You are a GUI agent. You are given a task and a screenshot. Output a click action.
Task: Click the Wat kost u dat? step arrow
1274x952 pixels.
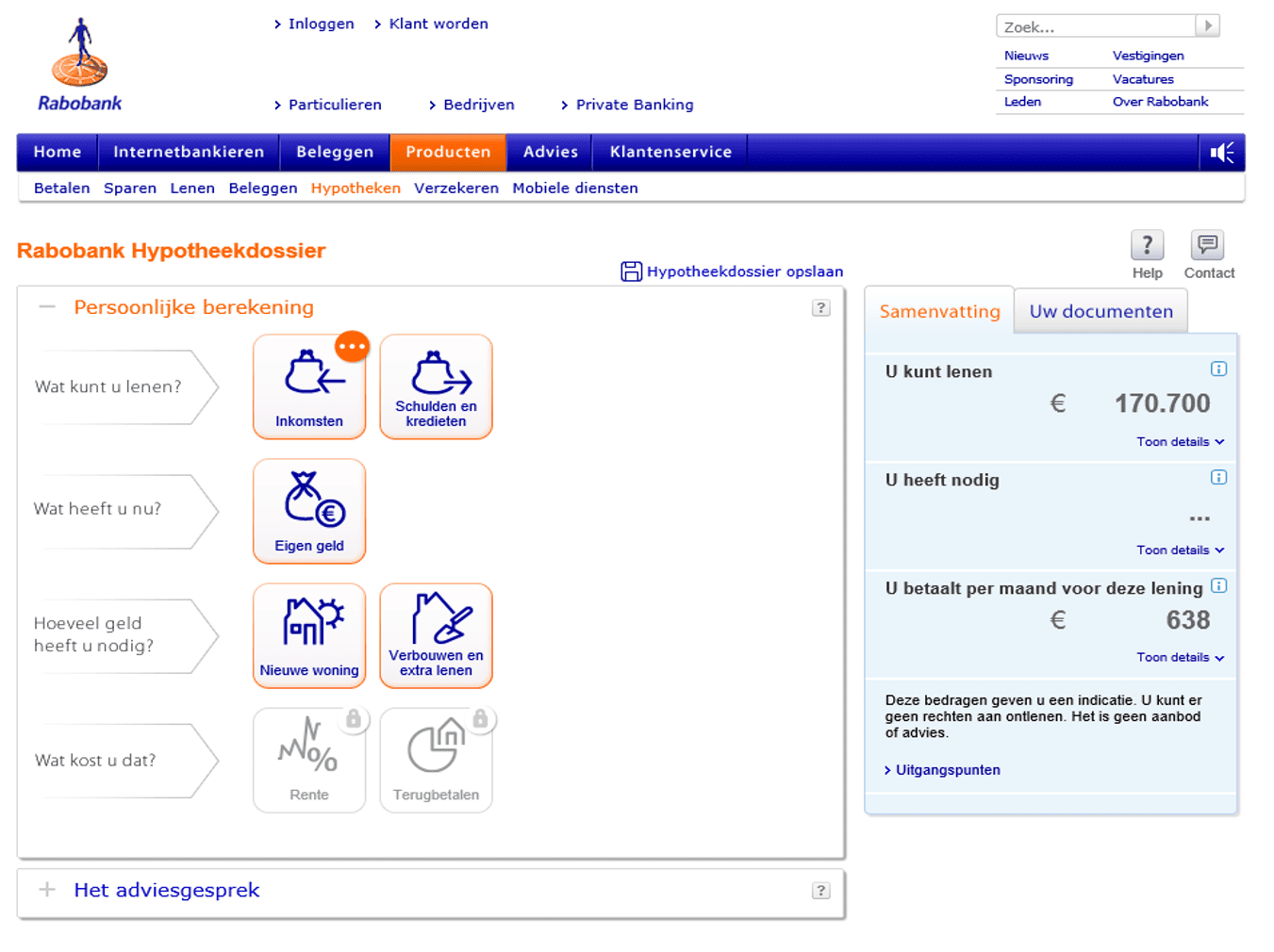point(126,760)
